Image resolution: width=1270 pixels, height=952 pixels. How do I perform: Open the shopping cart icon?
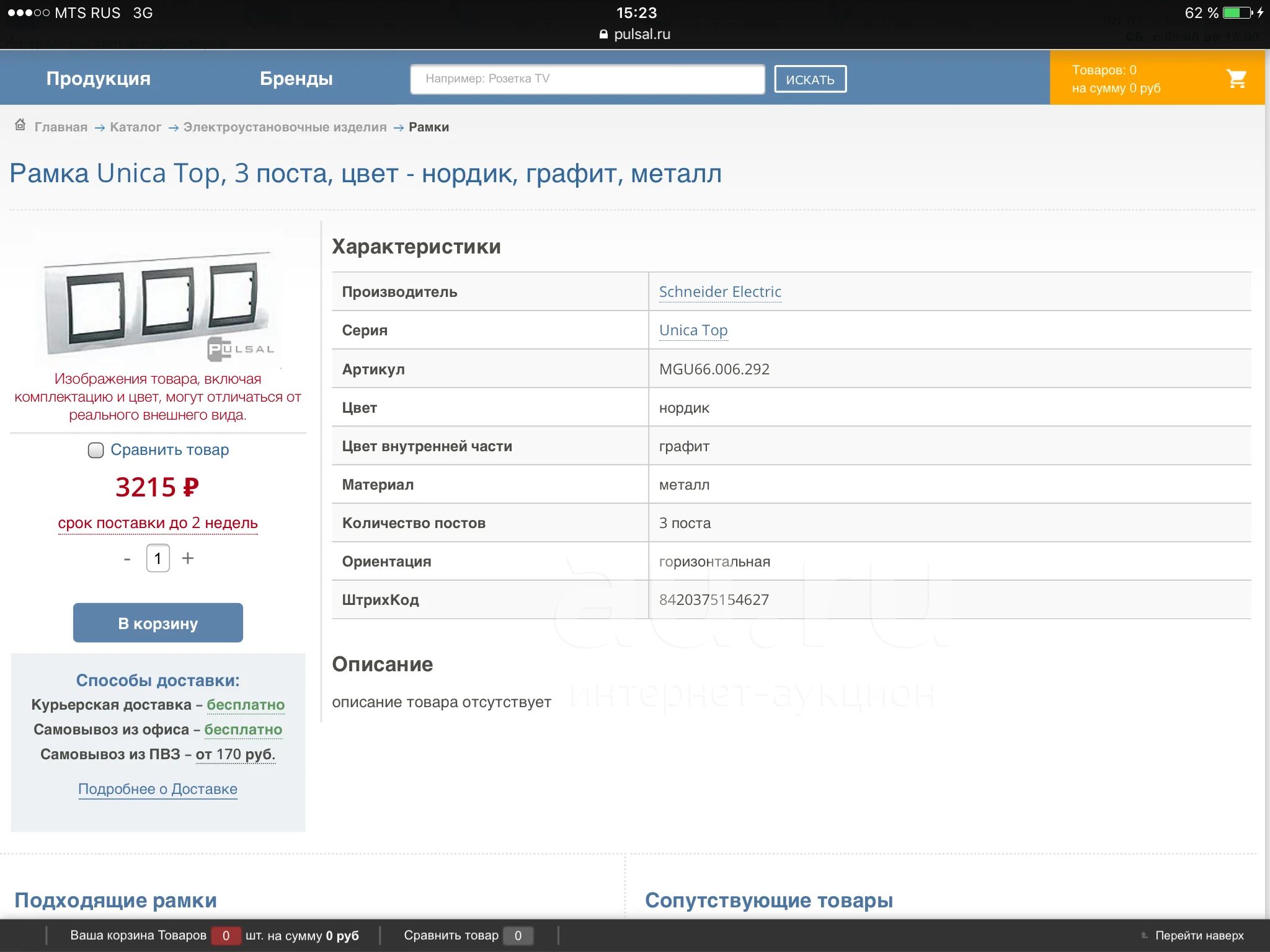pos(1237,79)
